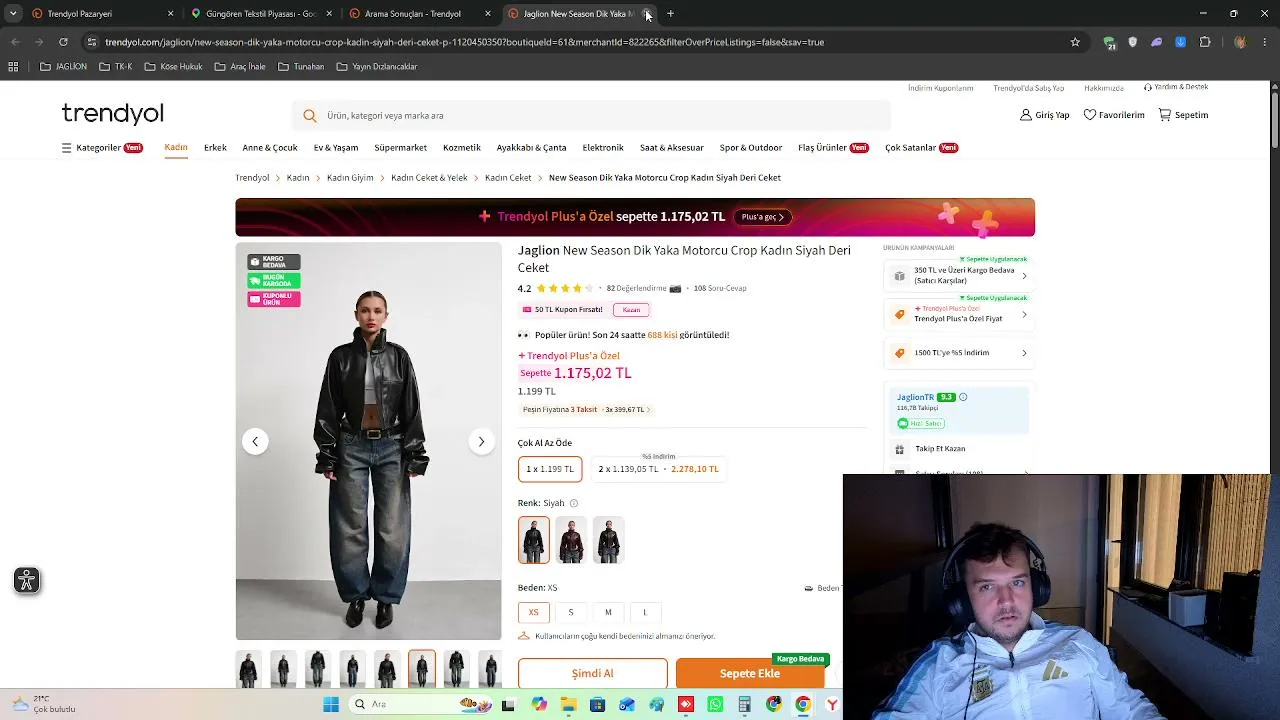Choose the 2 x 1.139,05 TL bundle option

(x=658, y=469)
